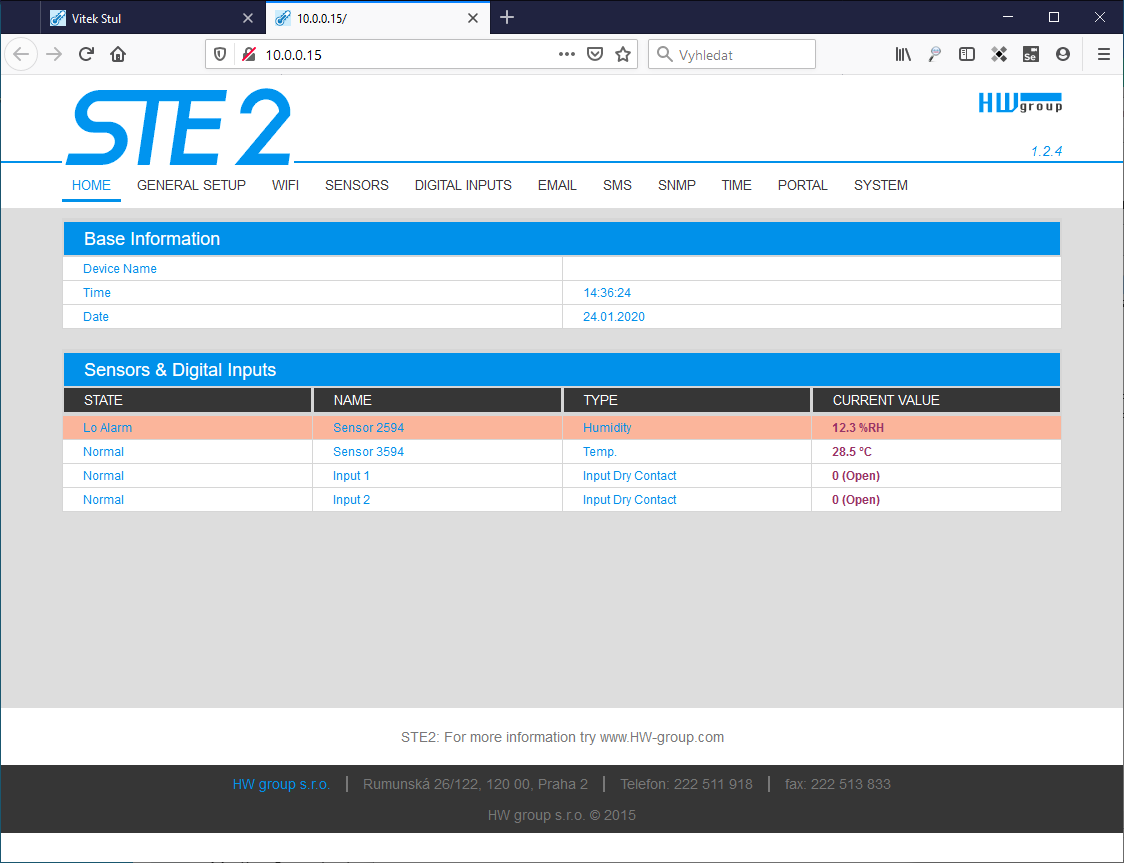1124x863 pixels.
Task: Reload the page with the refresh icon
Action: pos(86,54)
